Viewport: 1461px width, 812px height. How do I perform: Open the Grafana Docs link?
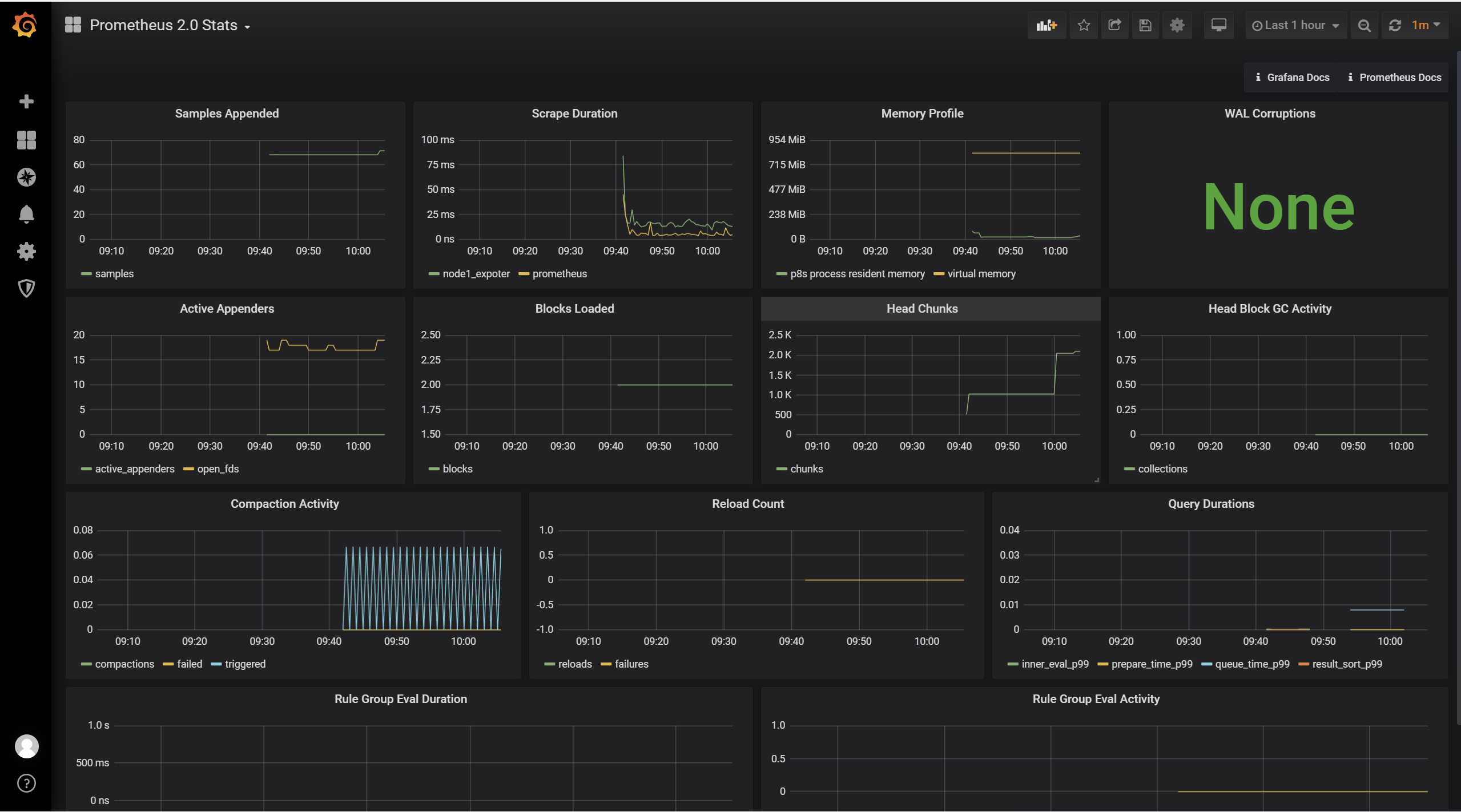[1292, 78]
